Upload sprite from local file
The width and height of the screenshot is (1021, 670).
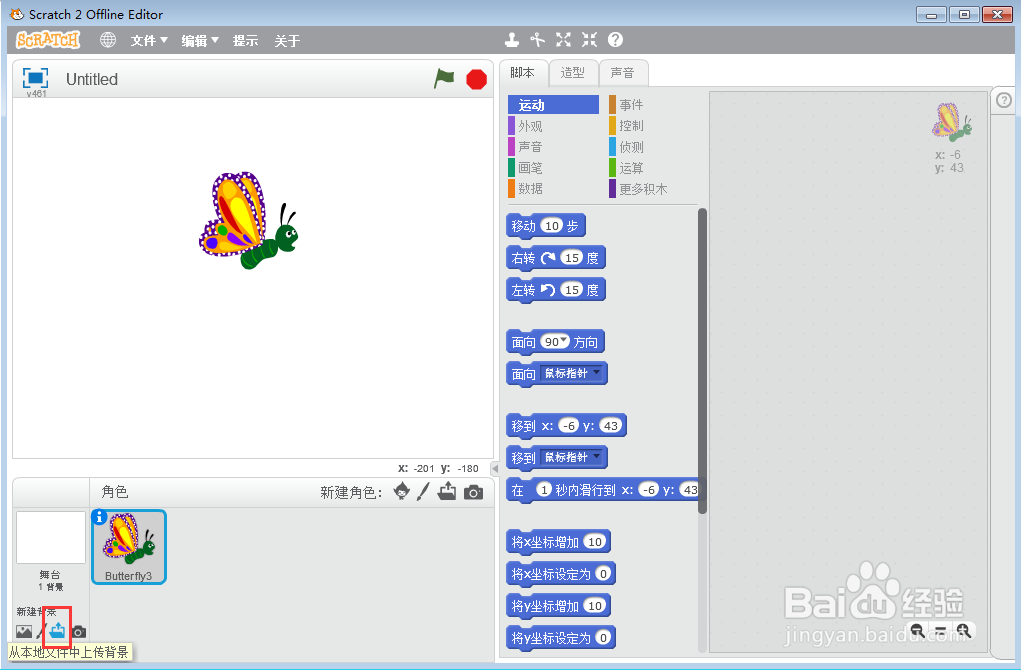click(x=447, y=492)
